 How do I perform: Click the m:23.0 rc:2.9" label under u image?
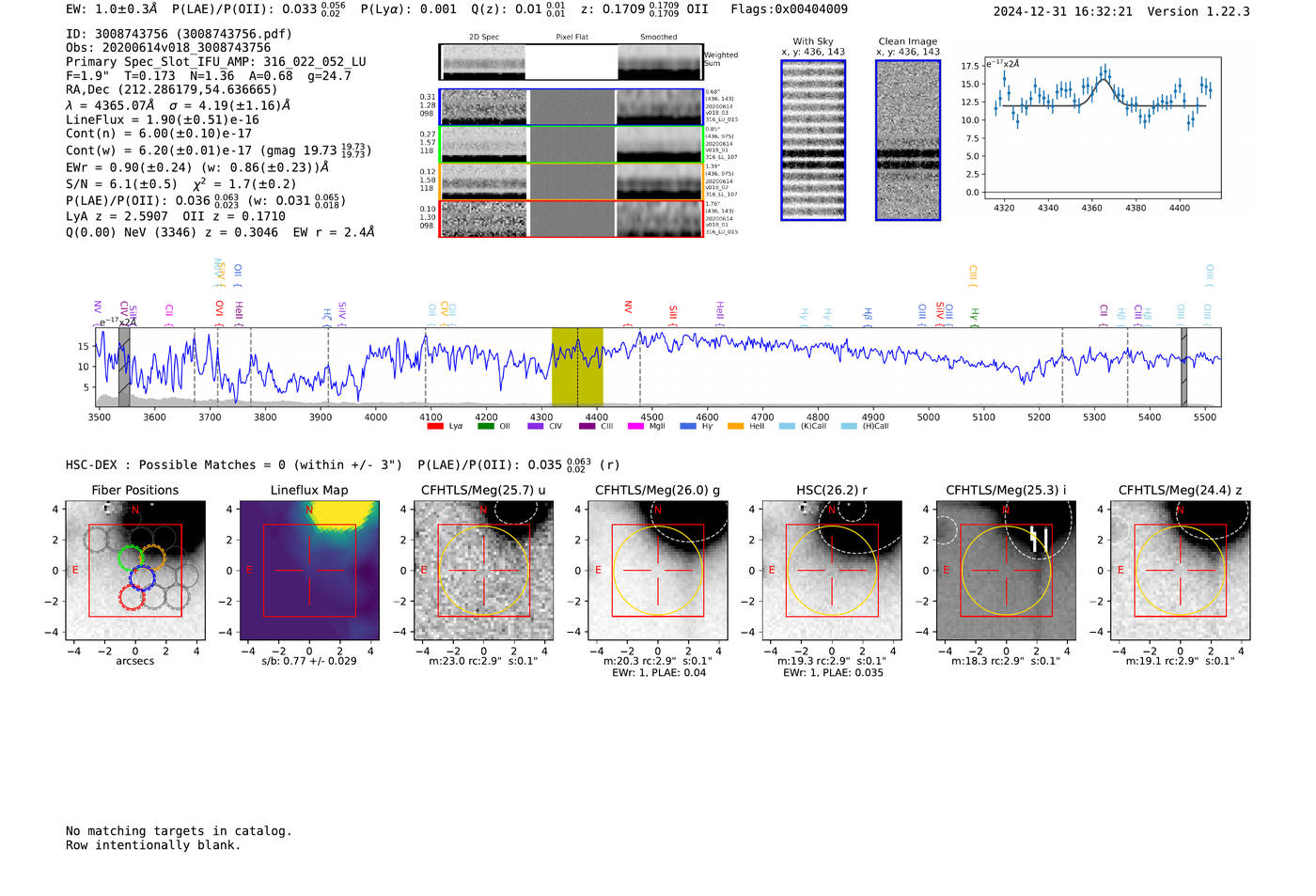coord(483,661)
